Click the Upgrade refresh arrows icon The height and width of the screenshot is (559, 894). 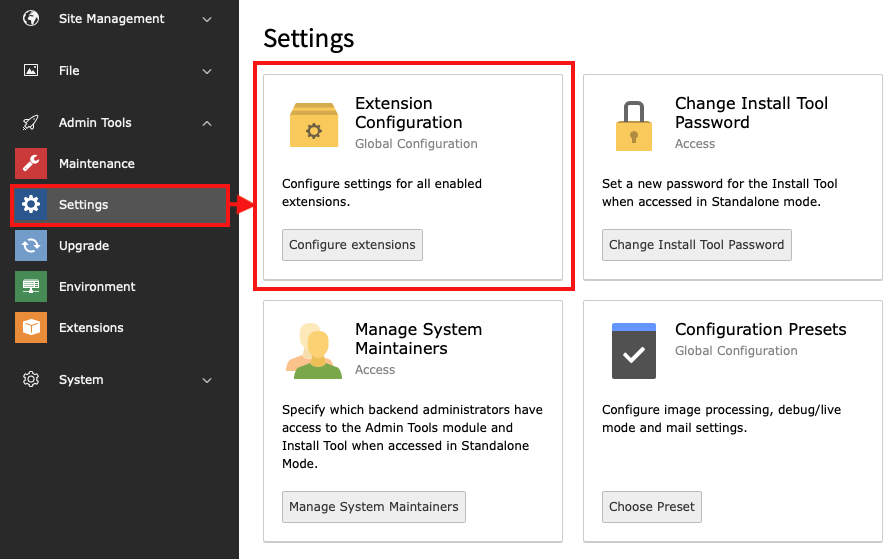31,245
